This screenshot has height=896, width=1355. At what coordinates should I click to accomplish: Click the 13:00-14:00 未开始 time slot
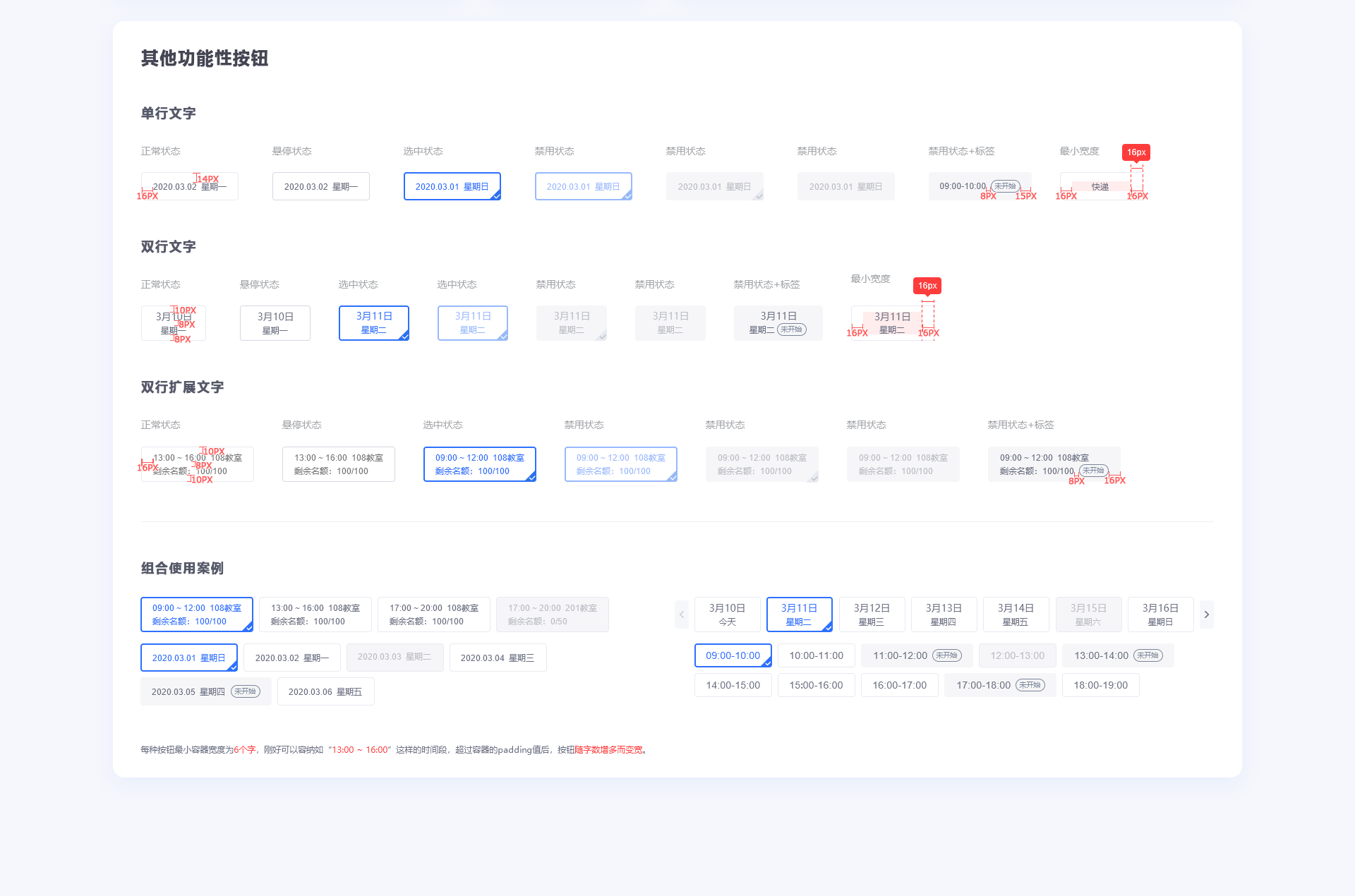click(1119, 655)
